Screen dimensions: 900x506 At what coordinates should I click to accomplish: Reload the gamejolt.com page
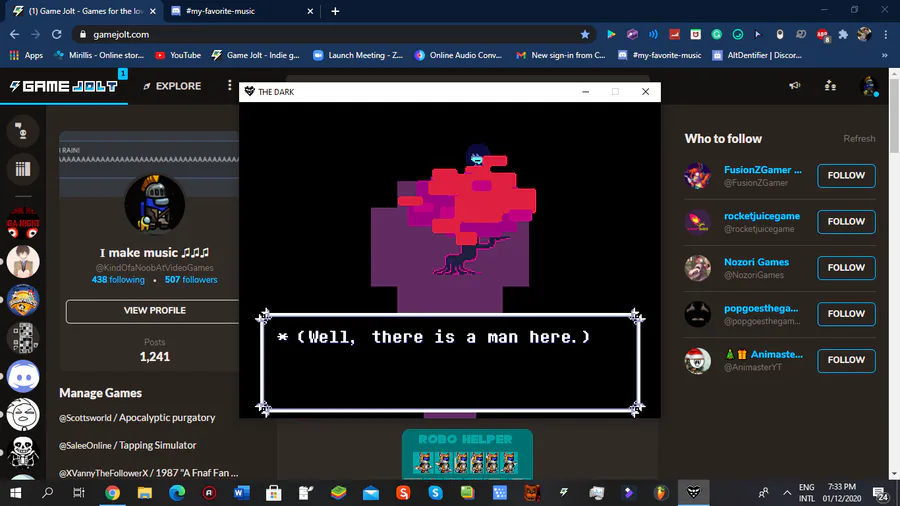56,34
